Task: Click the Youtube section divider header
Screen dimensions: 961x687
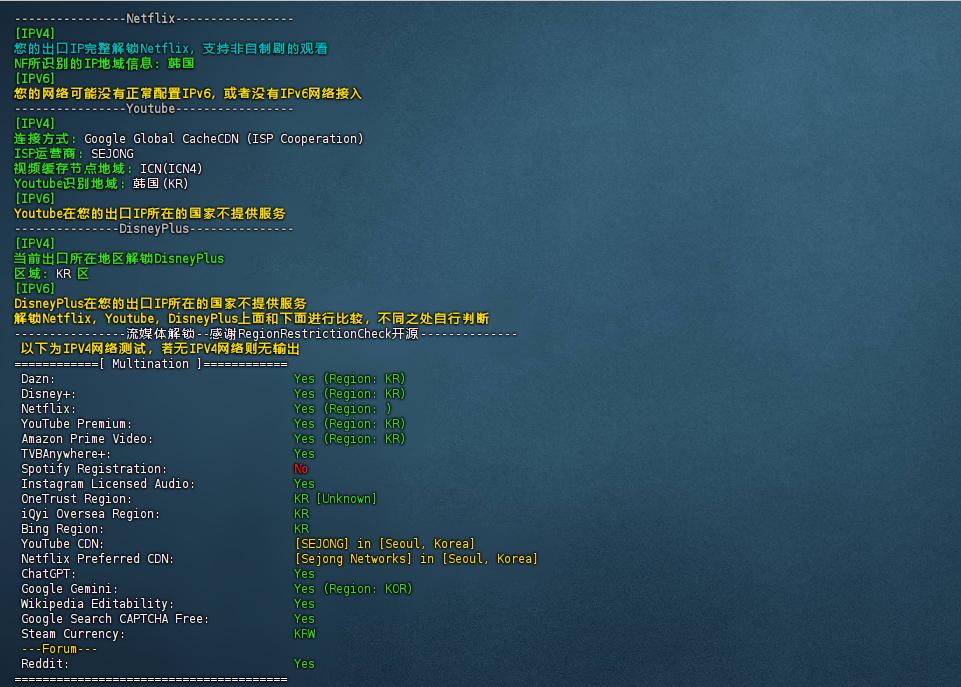Action: pyautogui.click(x=154, y=108)
